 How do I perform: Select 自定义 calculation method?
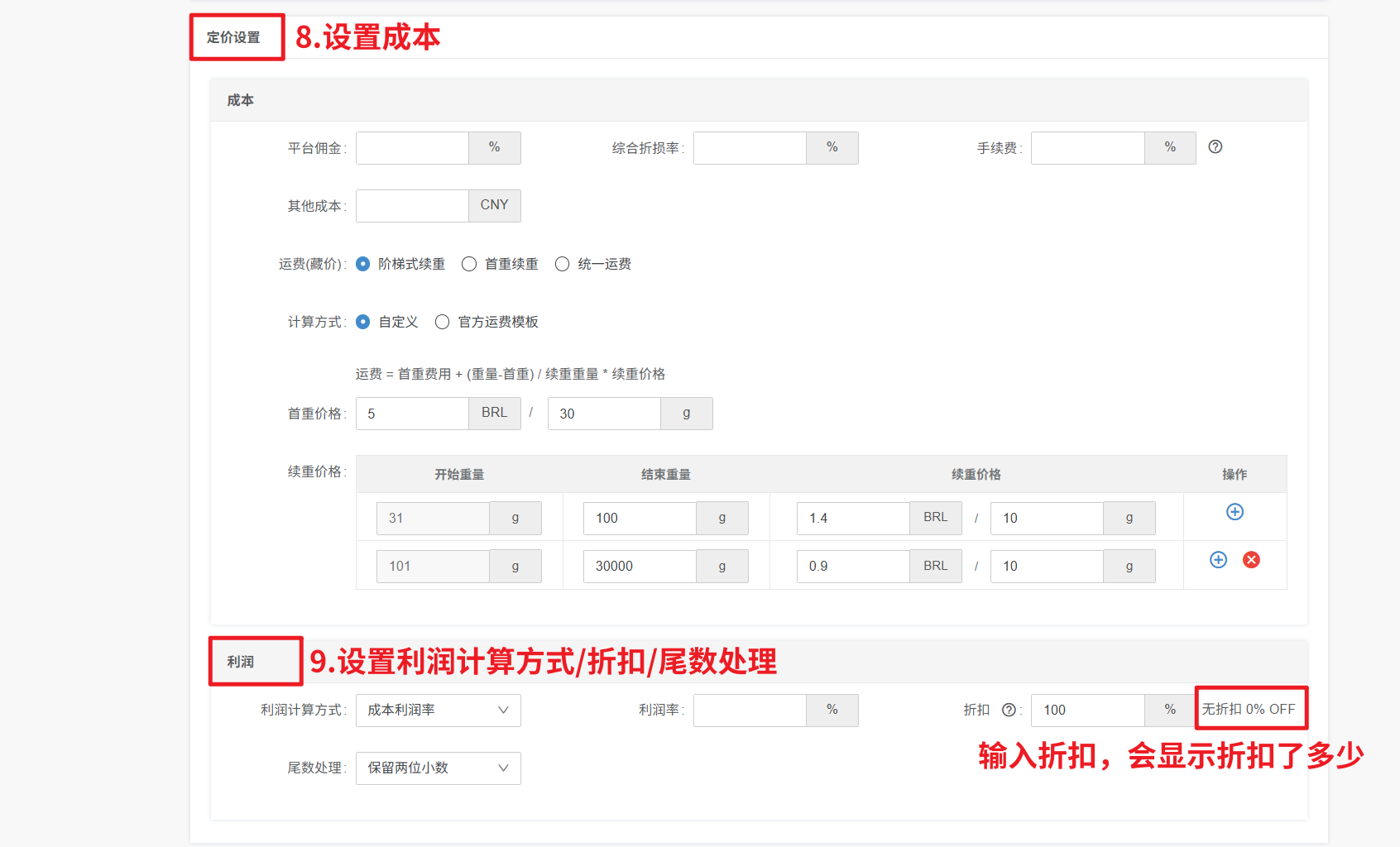coord(363,322)
